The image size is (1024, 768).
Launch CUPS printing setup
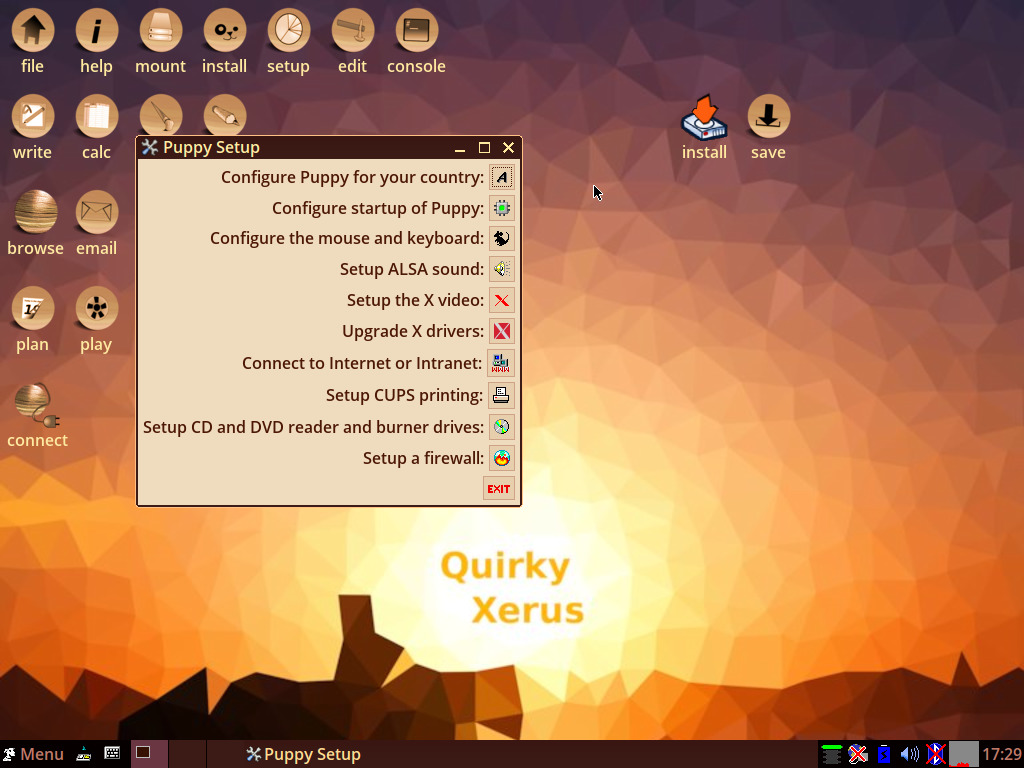500,395
